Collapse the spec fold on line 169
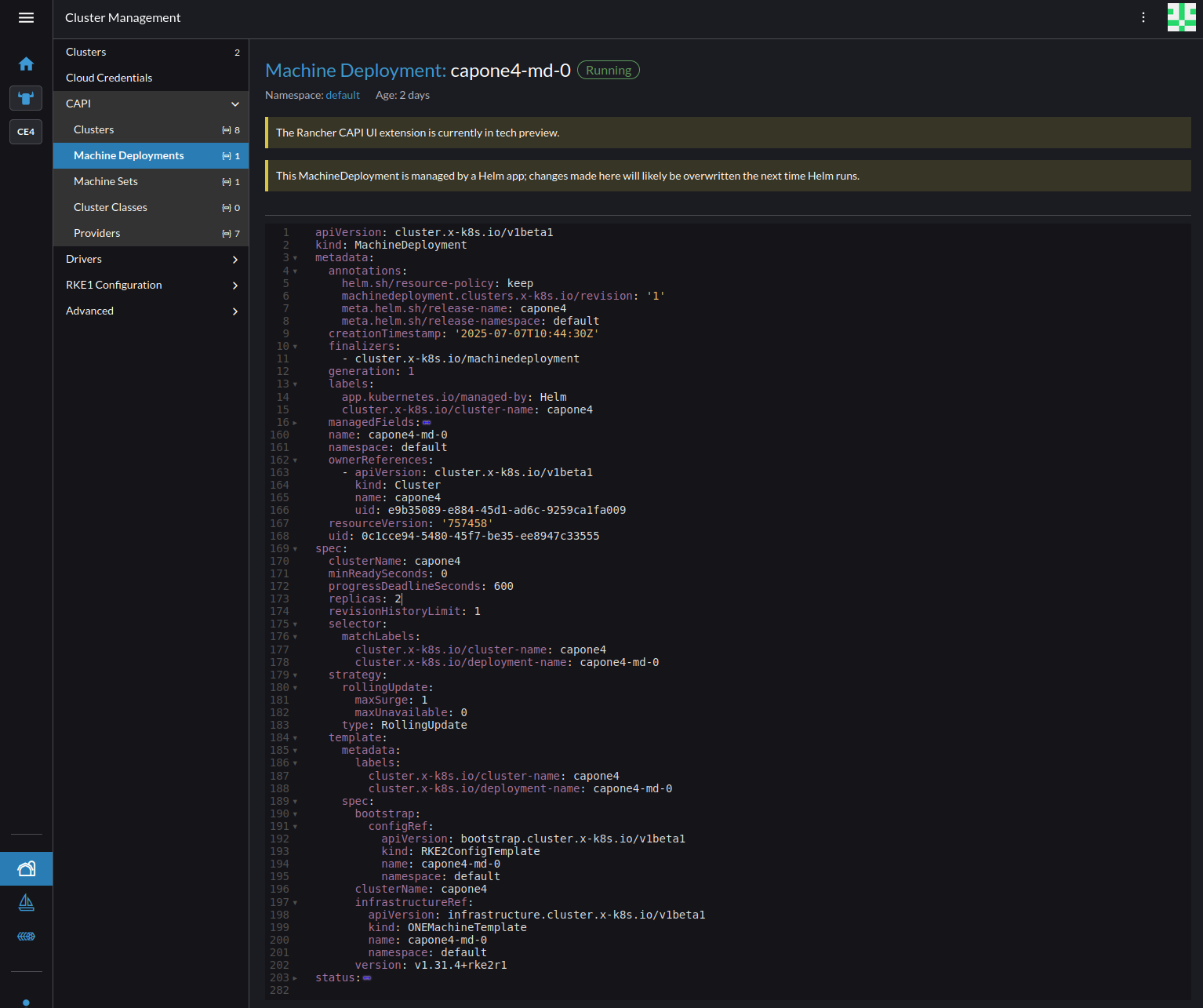The image size is (1203, 1008). tap(295, 549)
